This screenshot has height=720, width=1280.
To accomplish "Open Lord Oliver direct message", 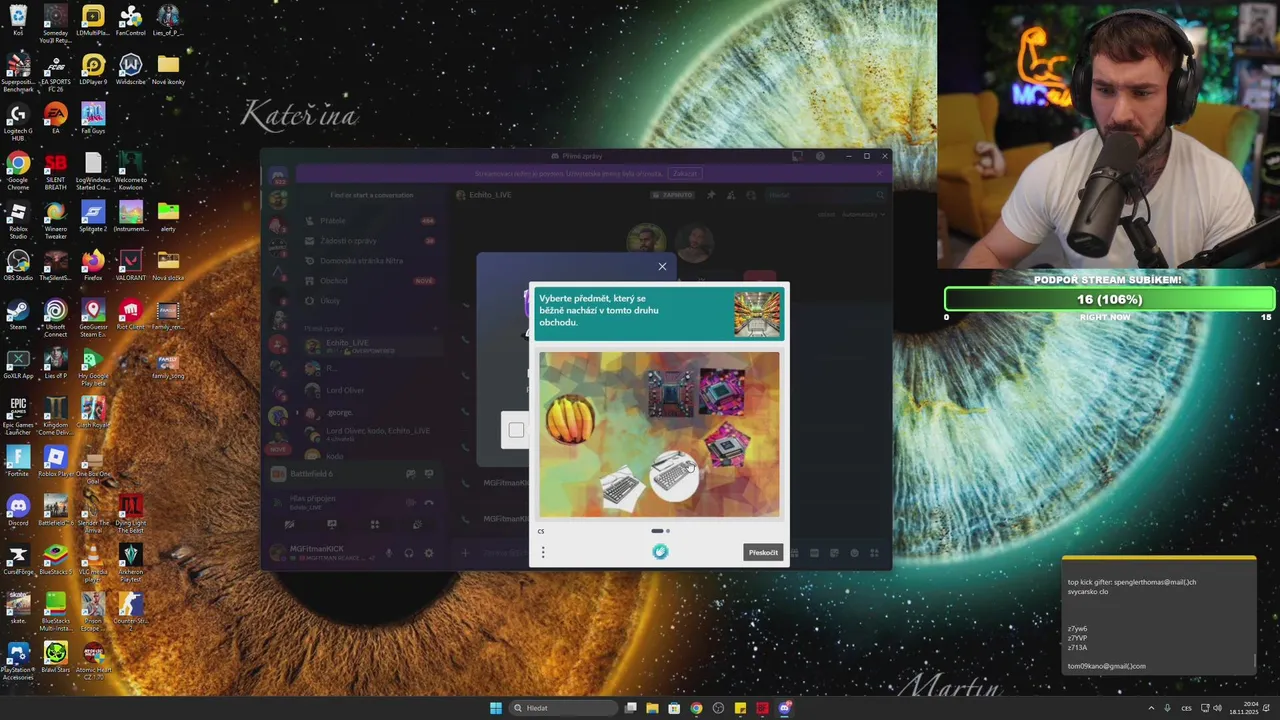I will pos(372,390).
